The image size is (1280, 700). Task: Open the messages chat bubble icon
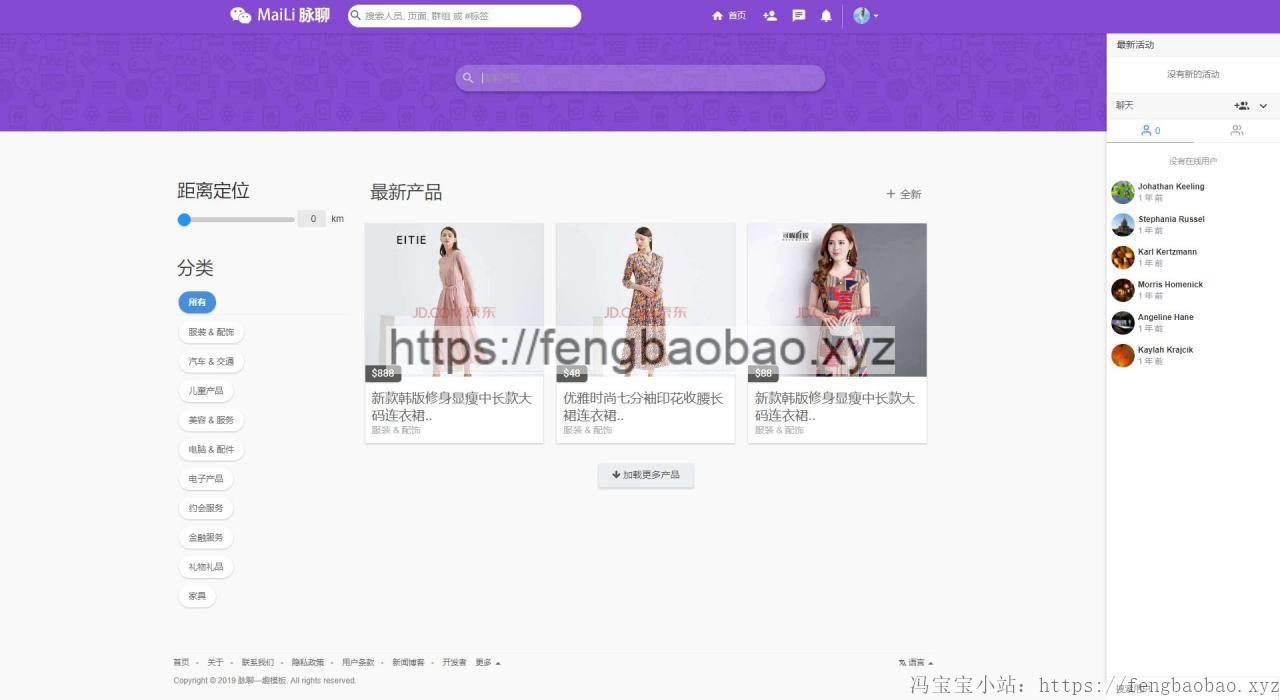(x=798, y=16)
